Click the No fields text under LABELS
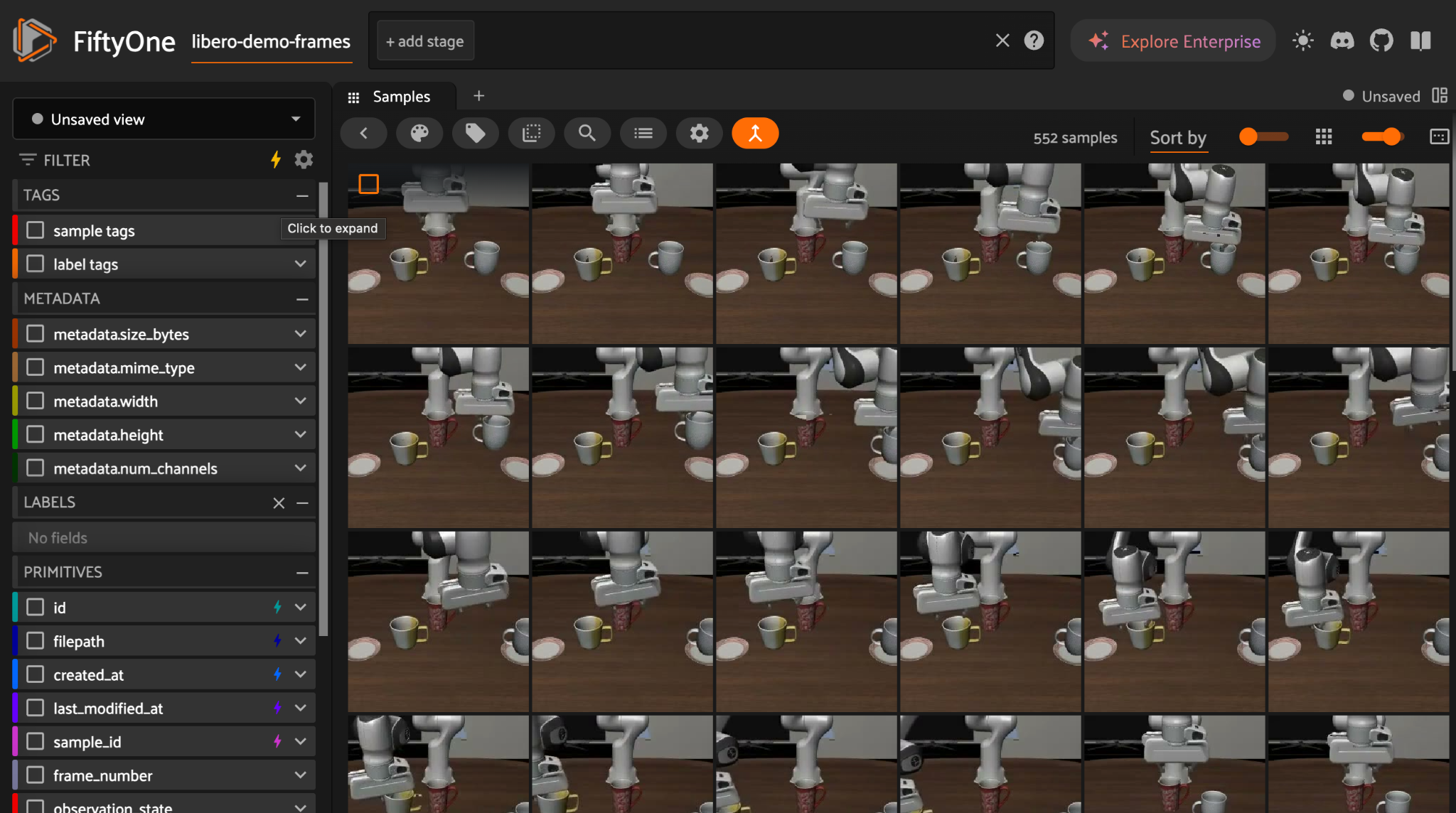Screen dimensions: 1456x813 (58, 538)
